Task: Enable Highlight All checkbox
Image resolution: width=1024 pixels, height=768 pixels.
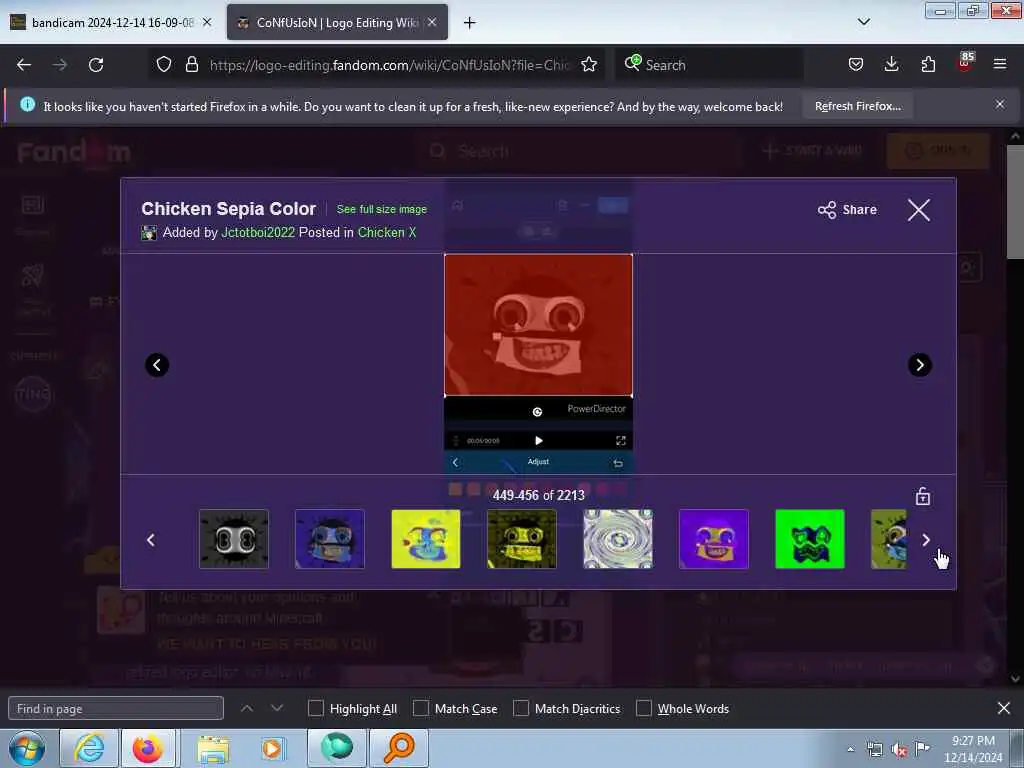Action: (x=315, y=709)
